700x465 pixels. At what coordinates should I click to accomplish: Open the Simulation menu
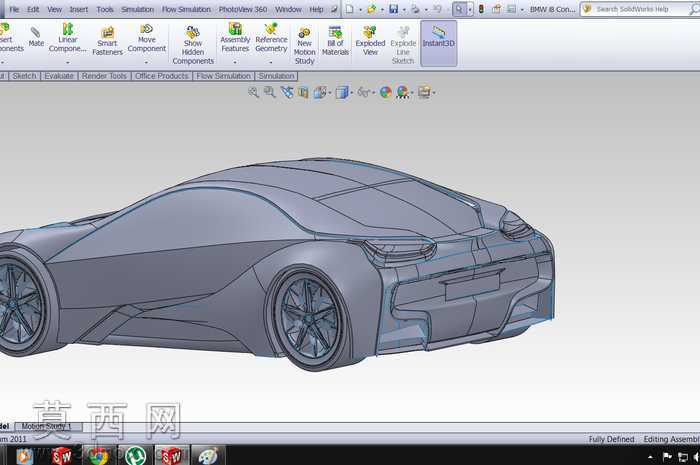pos(138,9)
